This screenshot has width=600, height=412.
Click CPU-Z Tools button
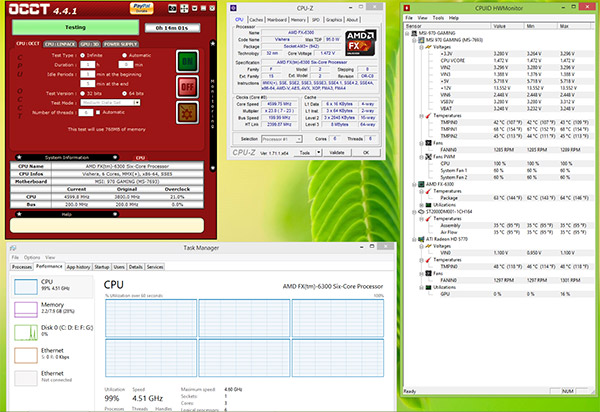point(305,153)
